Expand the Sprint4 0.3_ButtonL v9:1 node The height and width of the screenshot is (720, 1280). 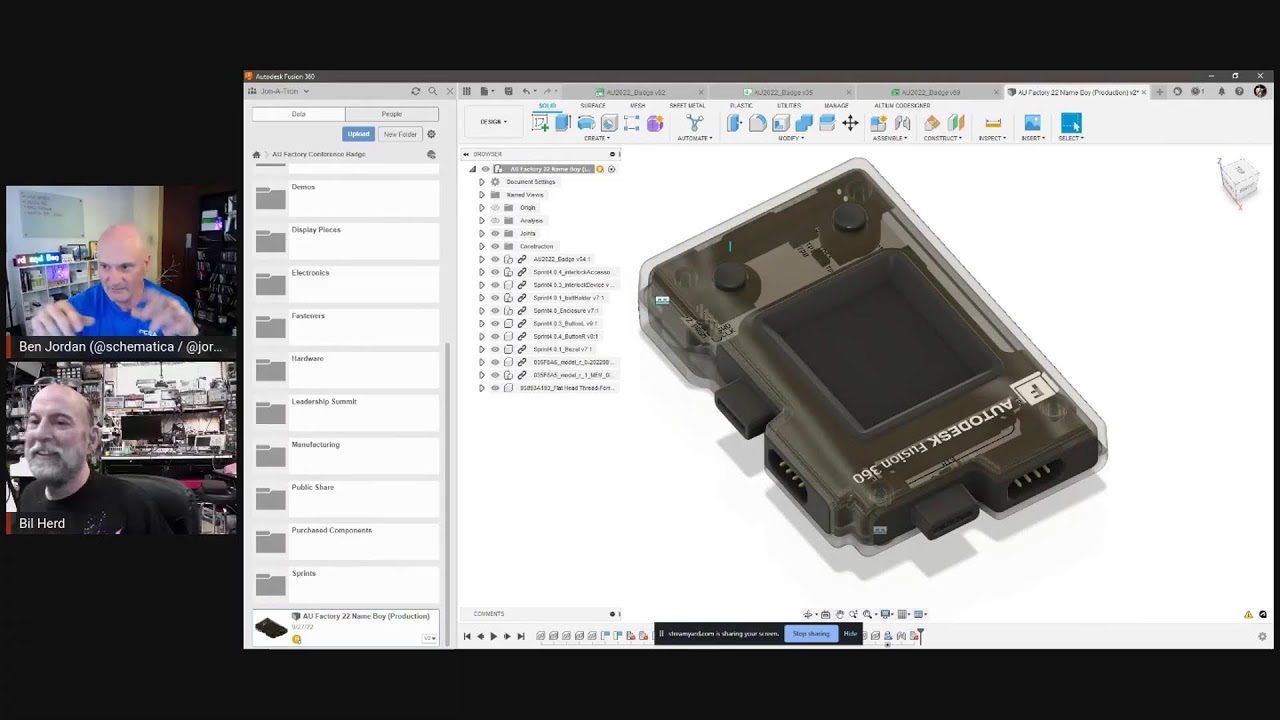pyautogui.click(x=482, y=323)
